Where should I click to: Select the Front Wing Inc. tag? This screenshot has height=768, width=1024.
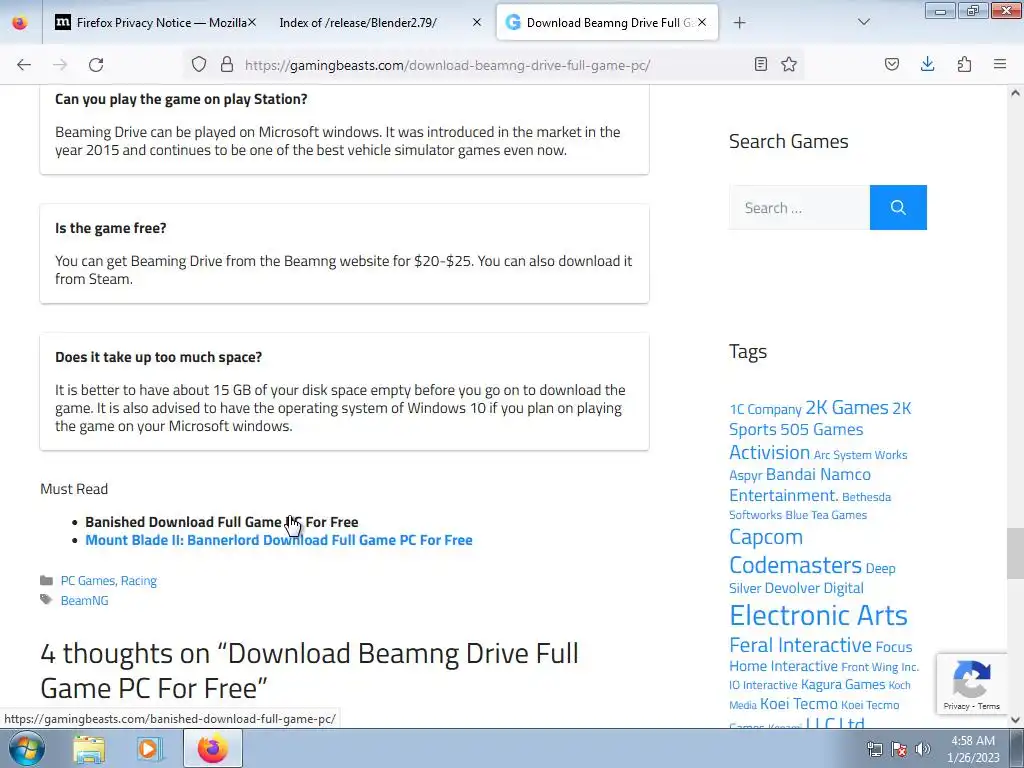coord(880,667)
